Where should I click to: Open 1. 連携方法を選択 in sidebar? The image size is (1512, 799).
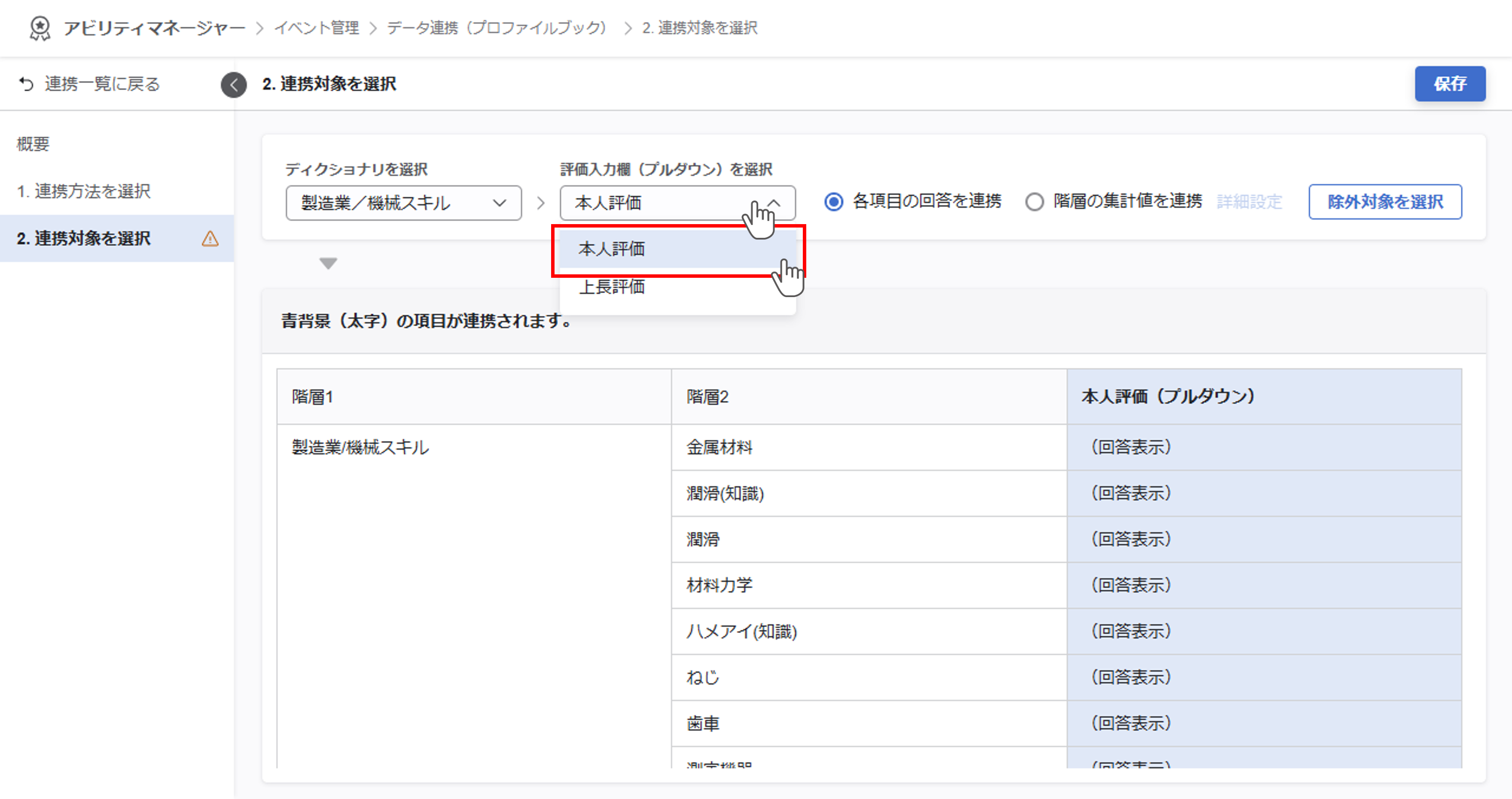[84, 191]
